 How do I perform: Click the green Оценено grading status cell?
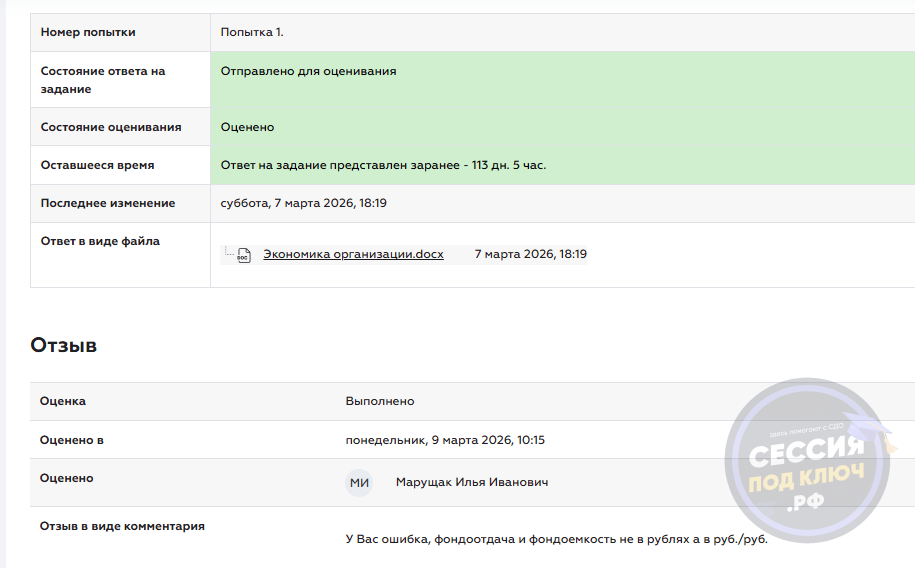(x=247, y=127)
